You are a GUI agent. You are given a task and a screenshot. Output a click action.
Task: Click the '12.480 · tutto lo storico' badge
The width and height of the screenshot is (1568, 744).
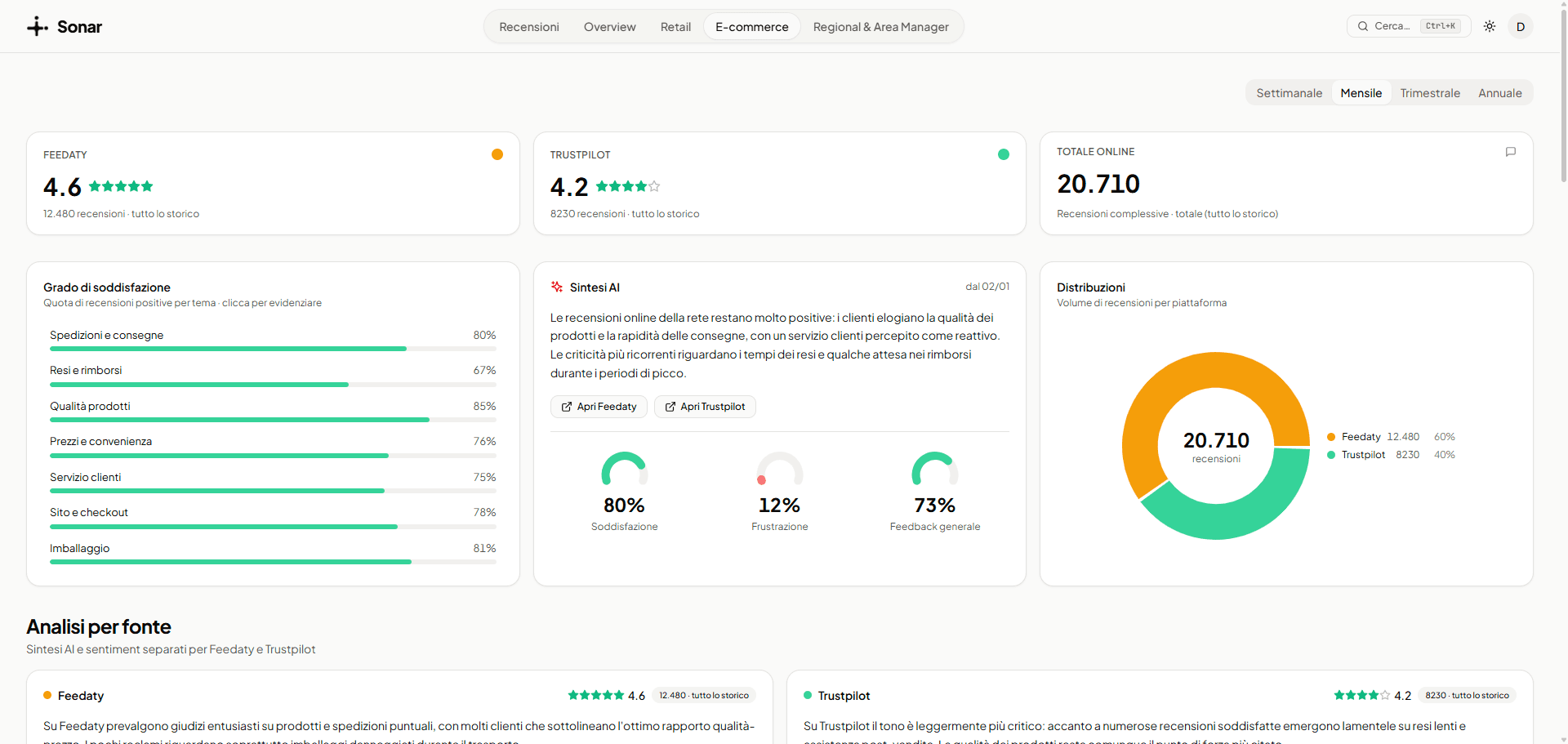click(x=704, y=695)
